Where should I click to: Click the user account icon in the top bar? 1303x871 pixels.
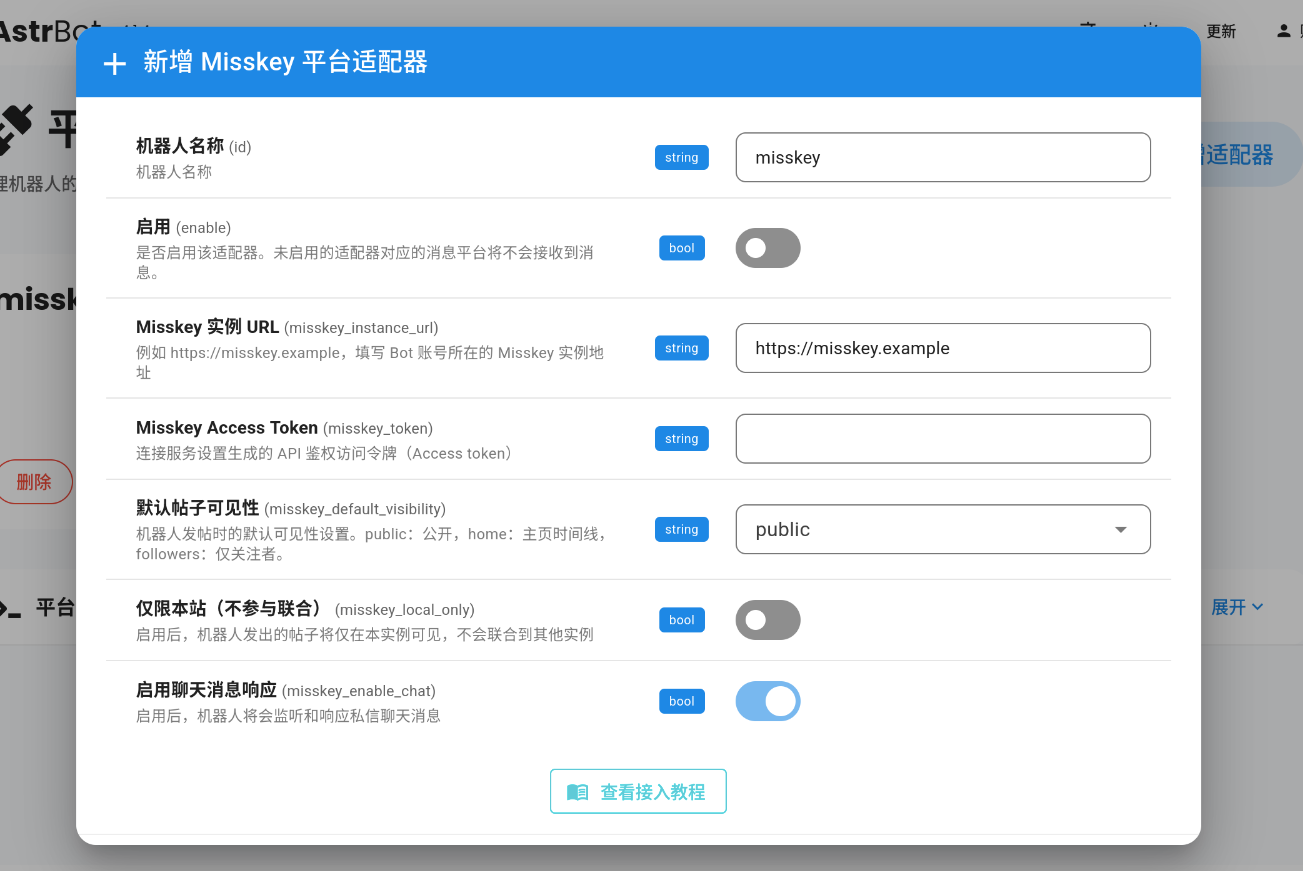[x=1284, y=30]
